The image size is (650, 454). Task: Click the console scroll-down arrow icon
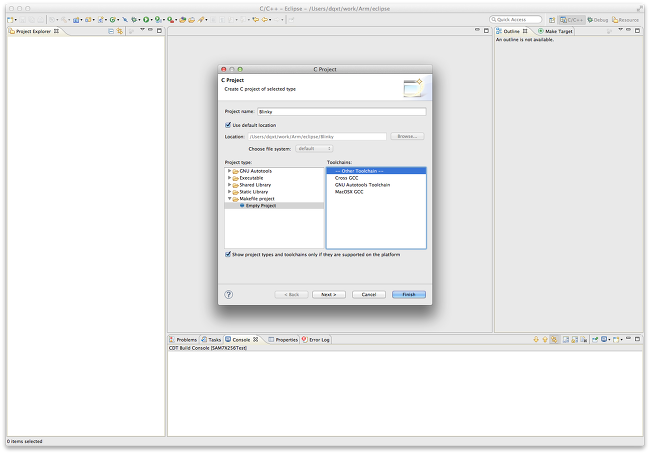pyautogui.click(x=536, y=339)
